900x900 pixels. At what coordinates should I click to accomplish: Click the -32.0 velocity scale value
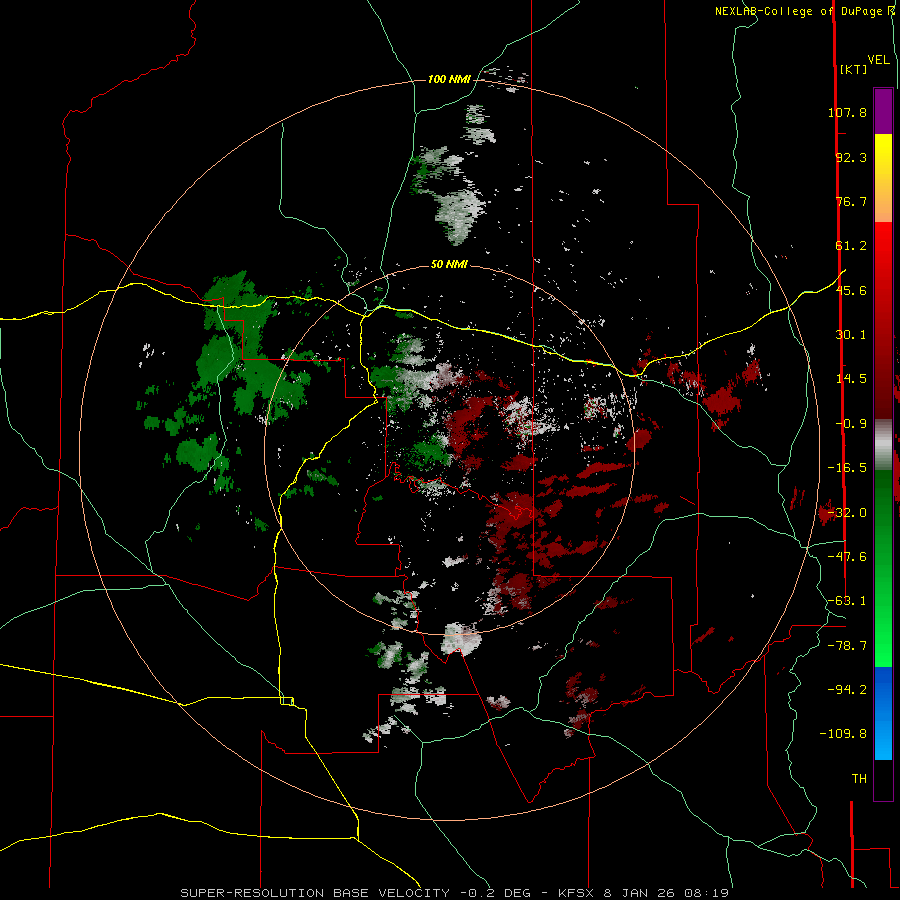coord(847,513)
